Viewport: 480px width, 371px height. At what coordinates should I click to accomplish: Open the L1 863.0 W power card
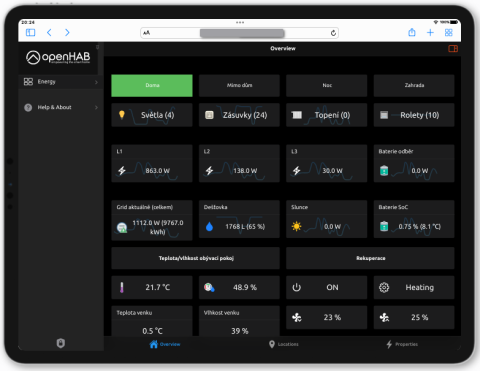tap(152, 163)
